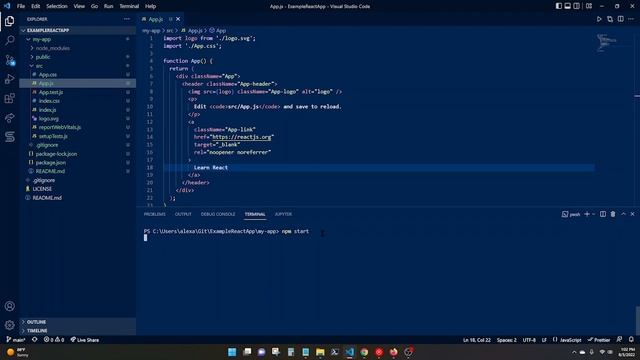
Task: Click the Windows Start button
Action: tap(232, 352)
